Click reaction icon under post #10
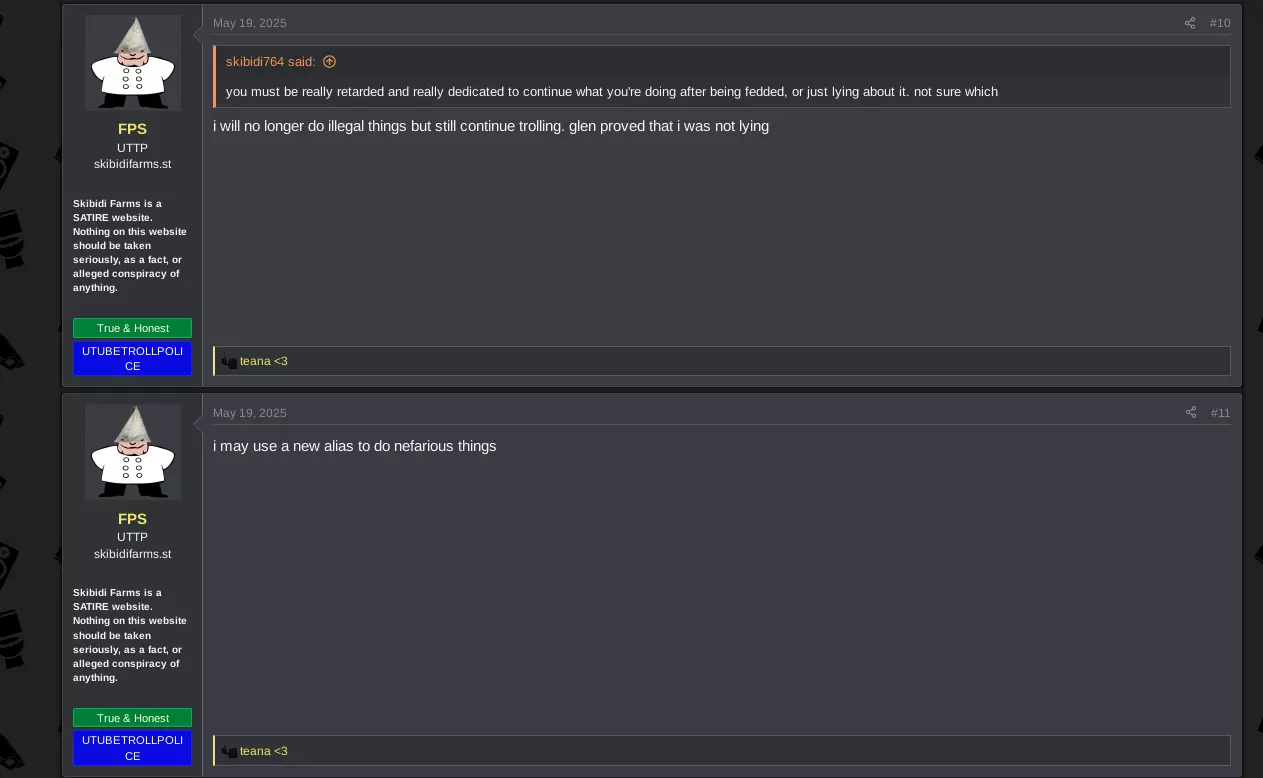 pos(229,362)
